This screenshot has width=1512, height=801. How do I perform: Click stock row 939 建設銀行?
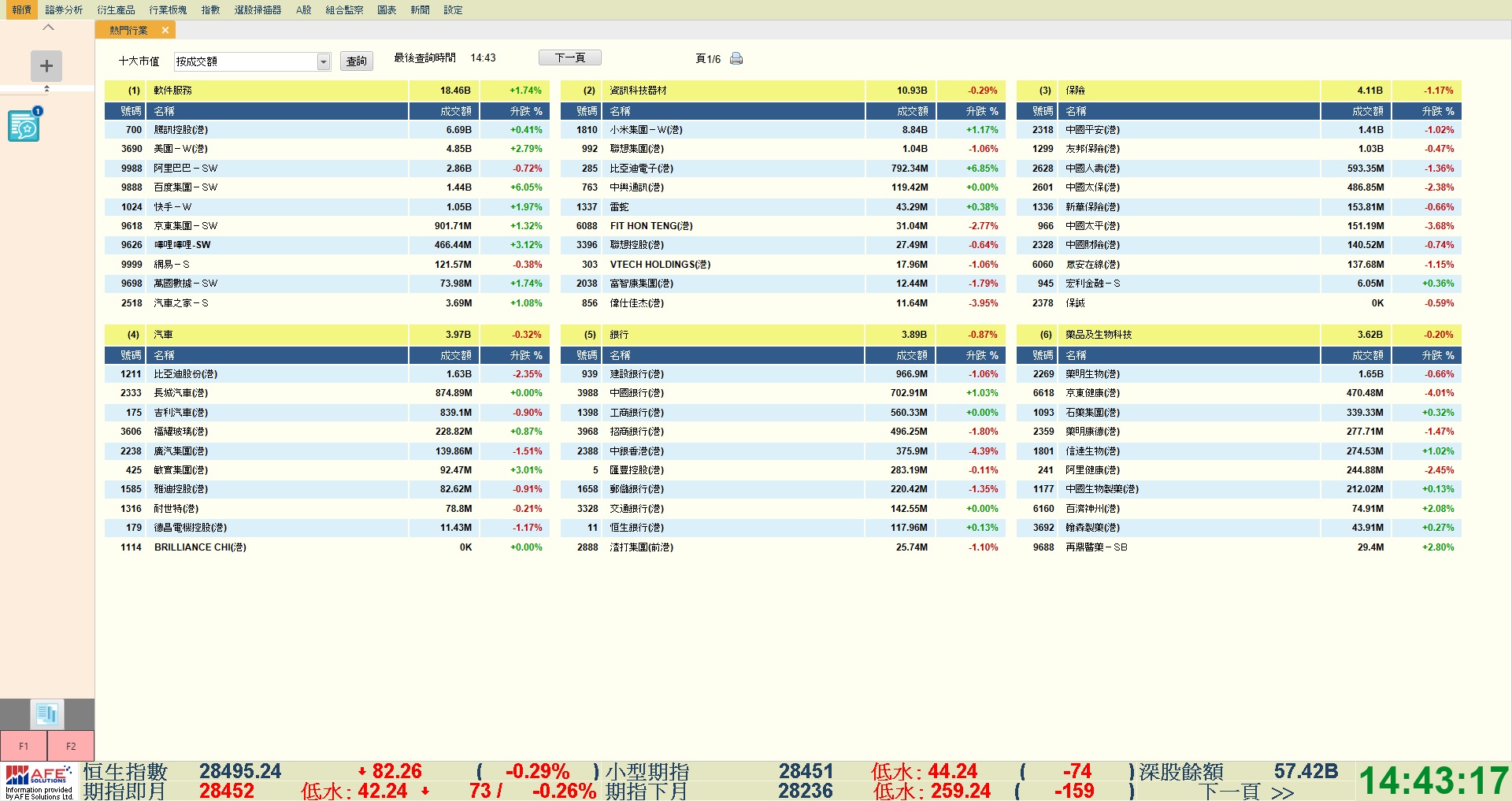(783, 374)
